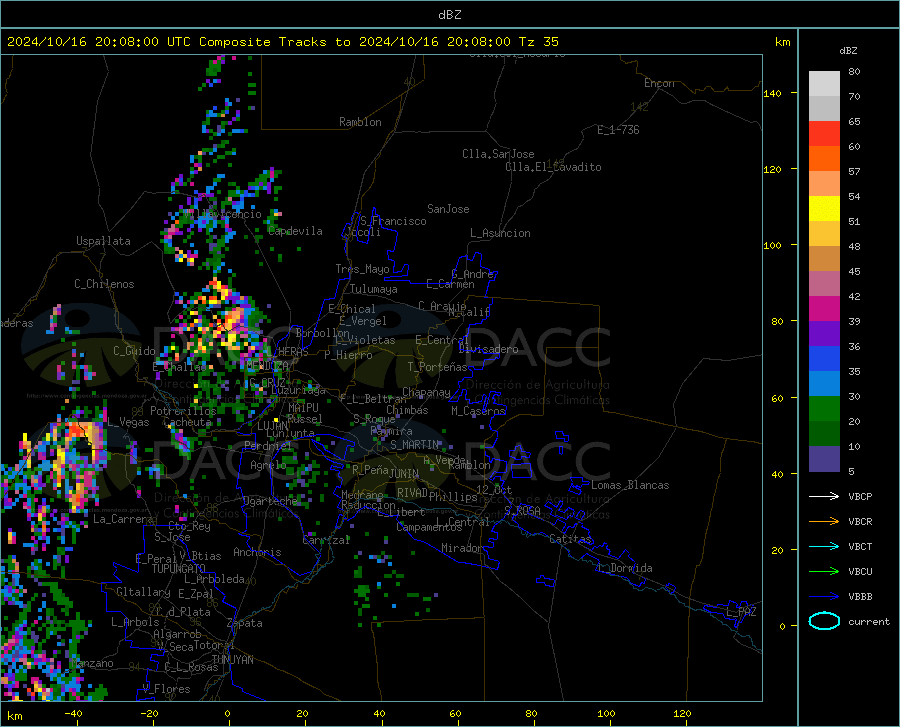Click the S_MARTIN map label
This screenshot has width=900, height=727.
415,444
